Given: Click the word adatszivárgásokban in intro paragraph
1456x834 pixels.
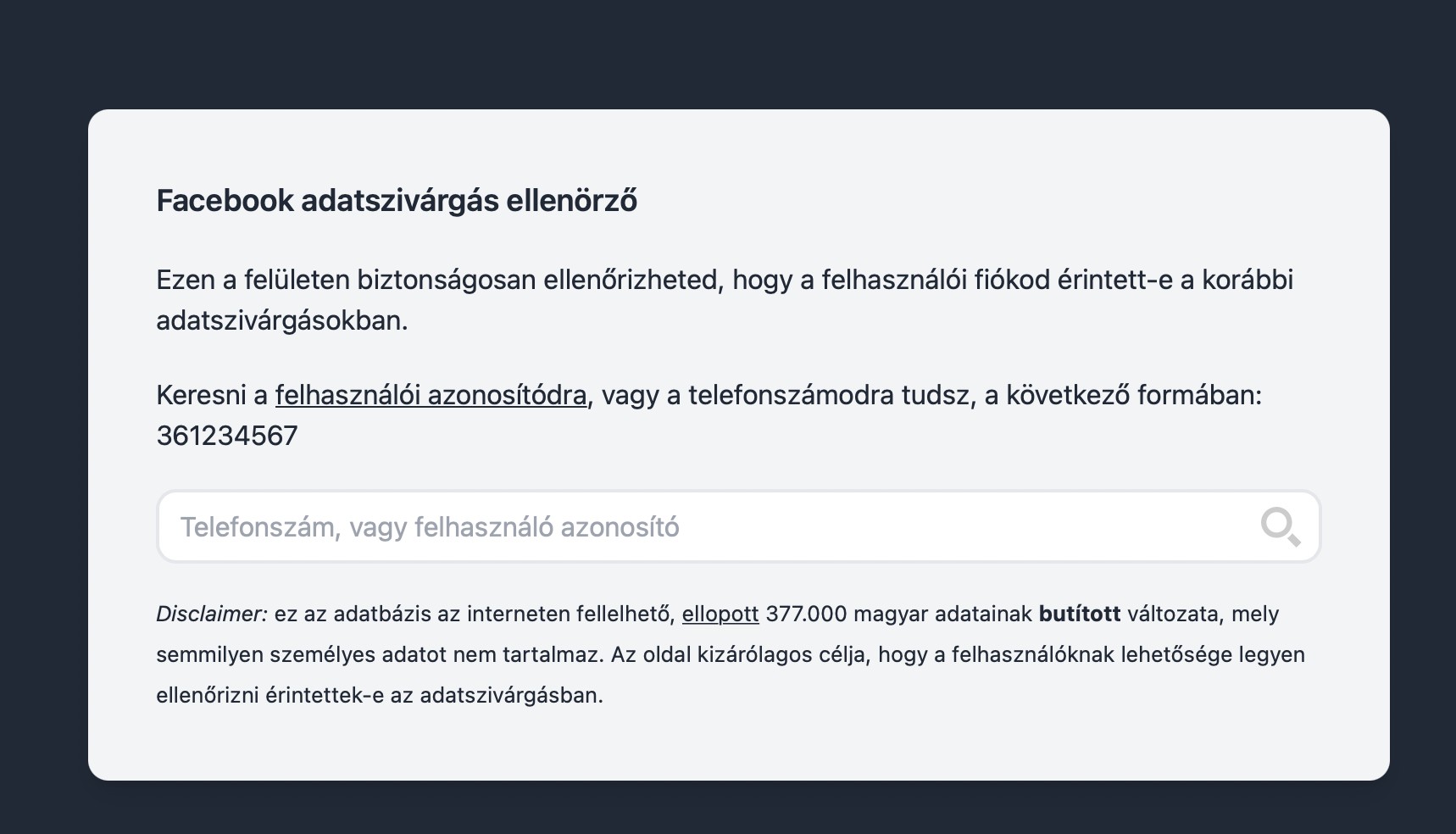Looking at the screenshot, I should [x=281, y=320].
